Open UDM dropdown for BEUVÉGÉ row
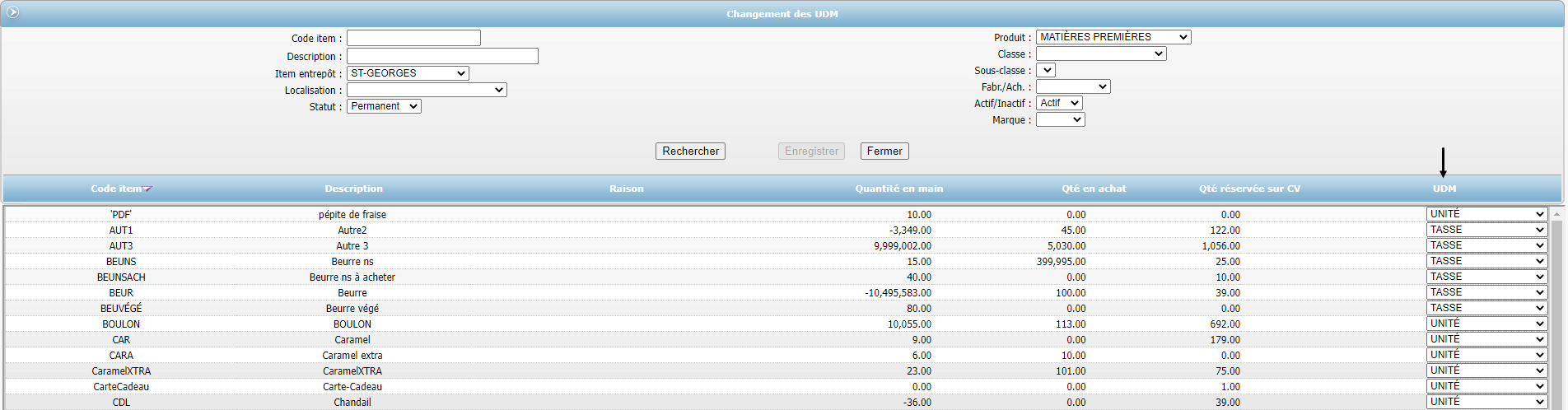The height and width of the screenshot is (410, 1568). tap(1486, 308)
